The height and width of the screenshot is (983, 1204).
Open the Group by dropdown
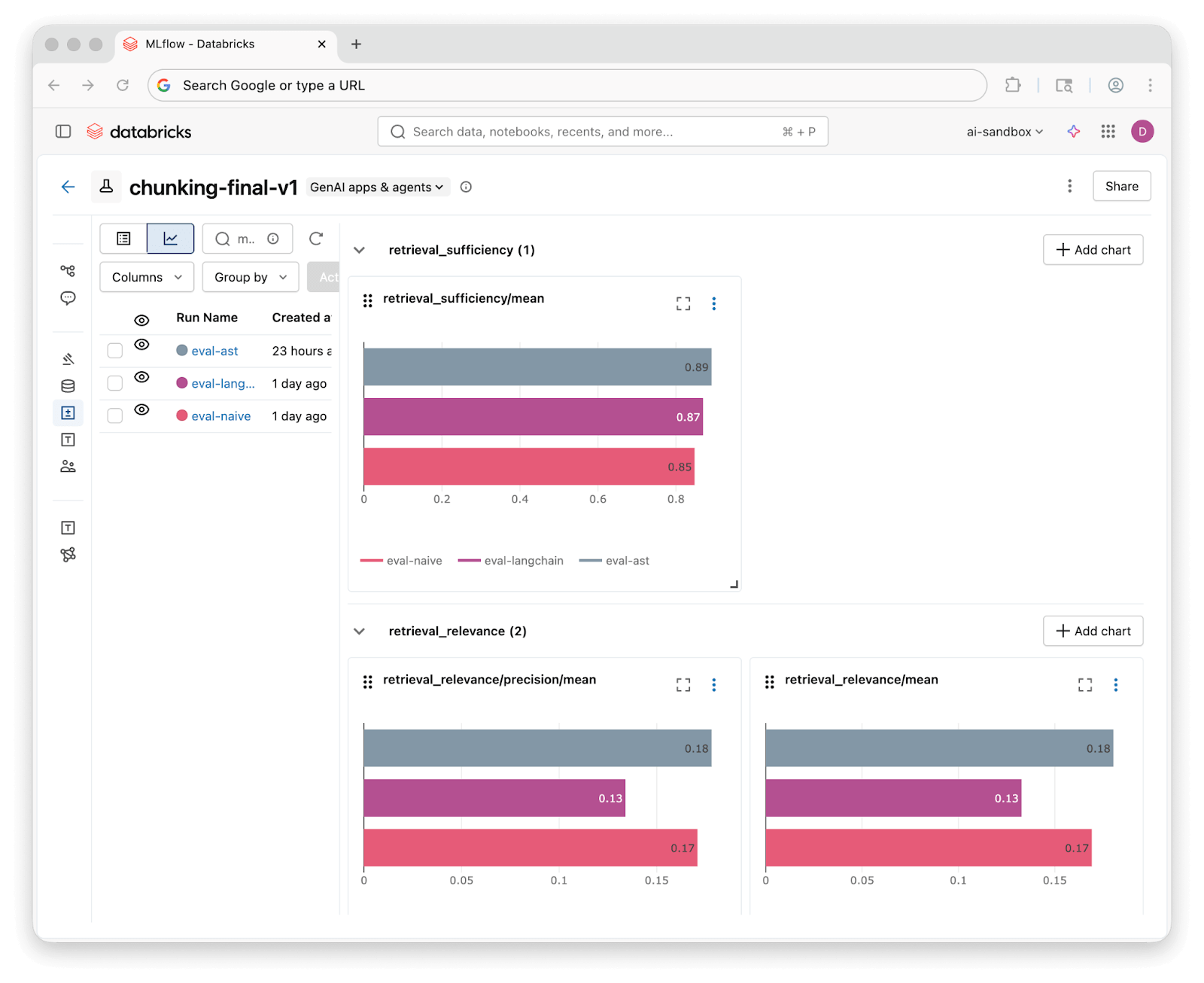[x=250, y=277]
